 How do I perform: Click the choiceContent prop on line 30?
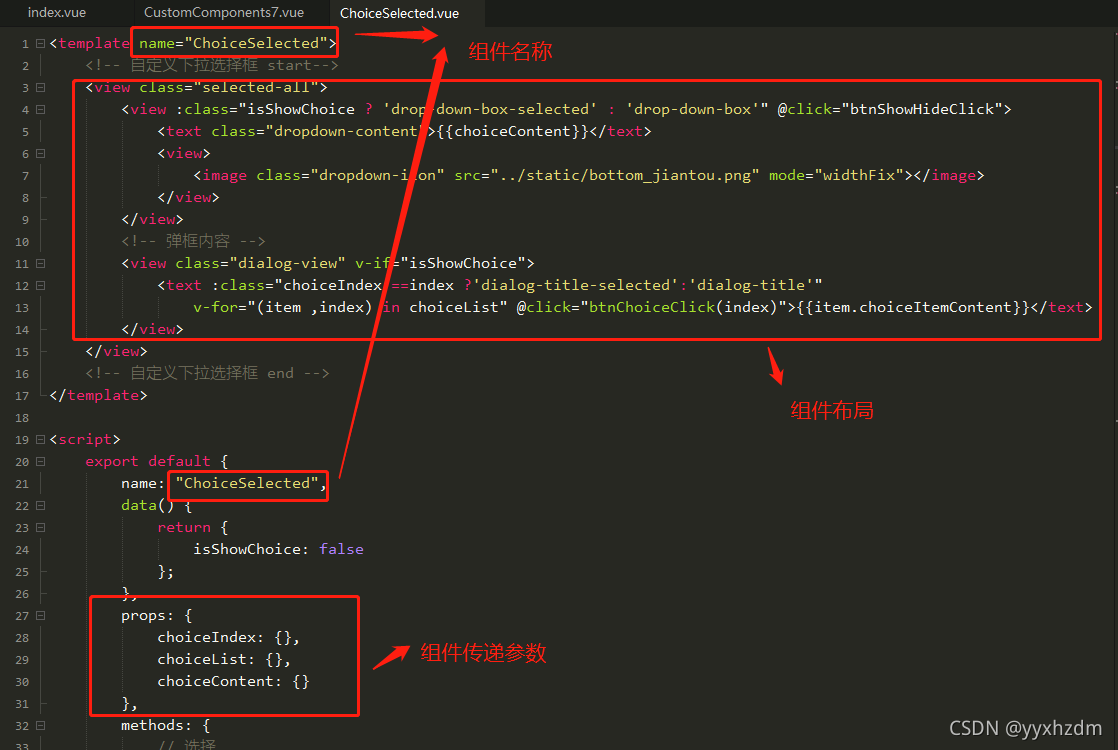tap(233, 682)
